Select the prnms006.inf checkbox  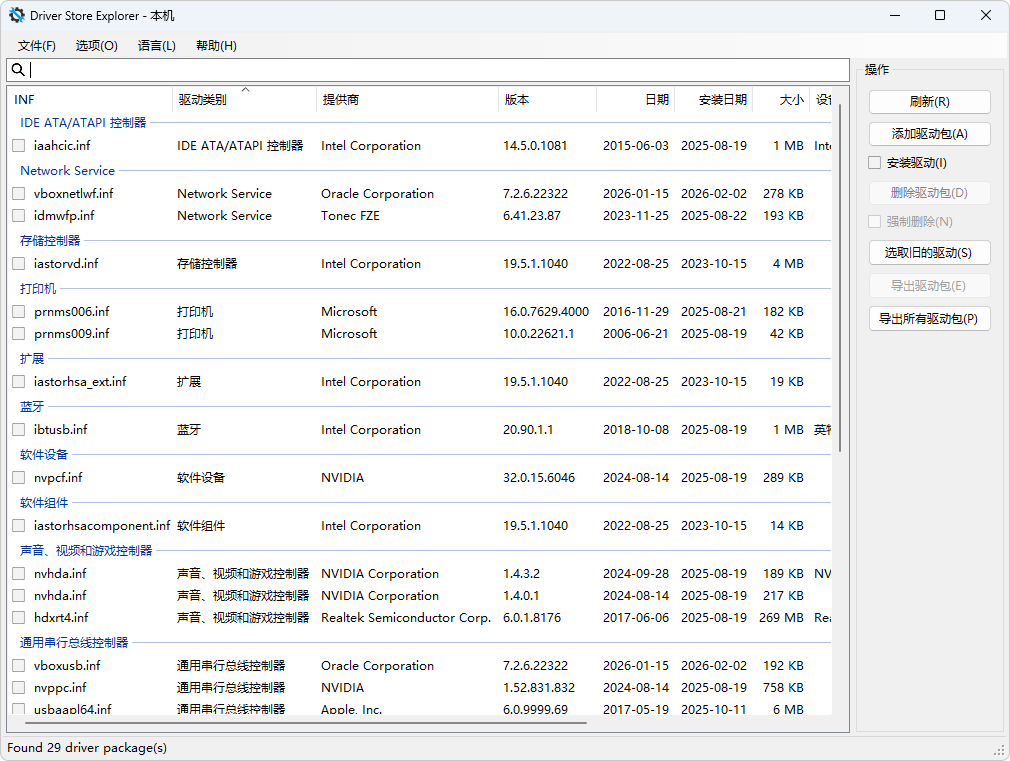click(18, 312)
